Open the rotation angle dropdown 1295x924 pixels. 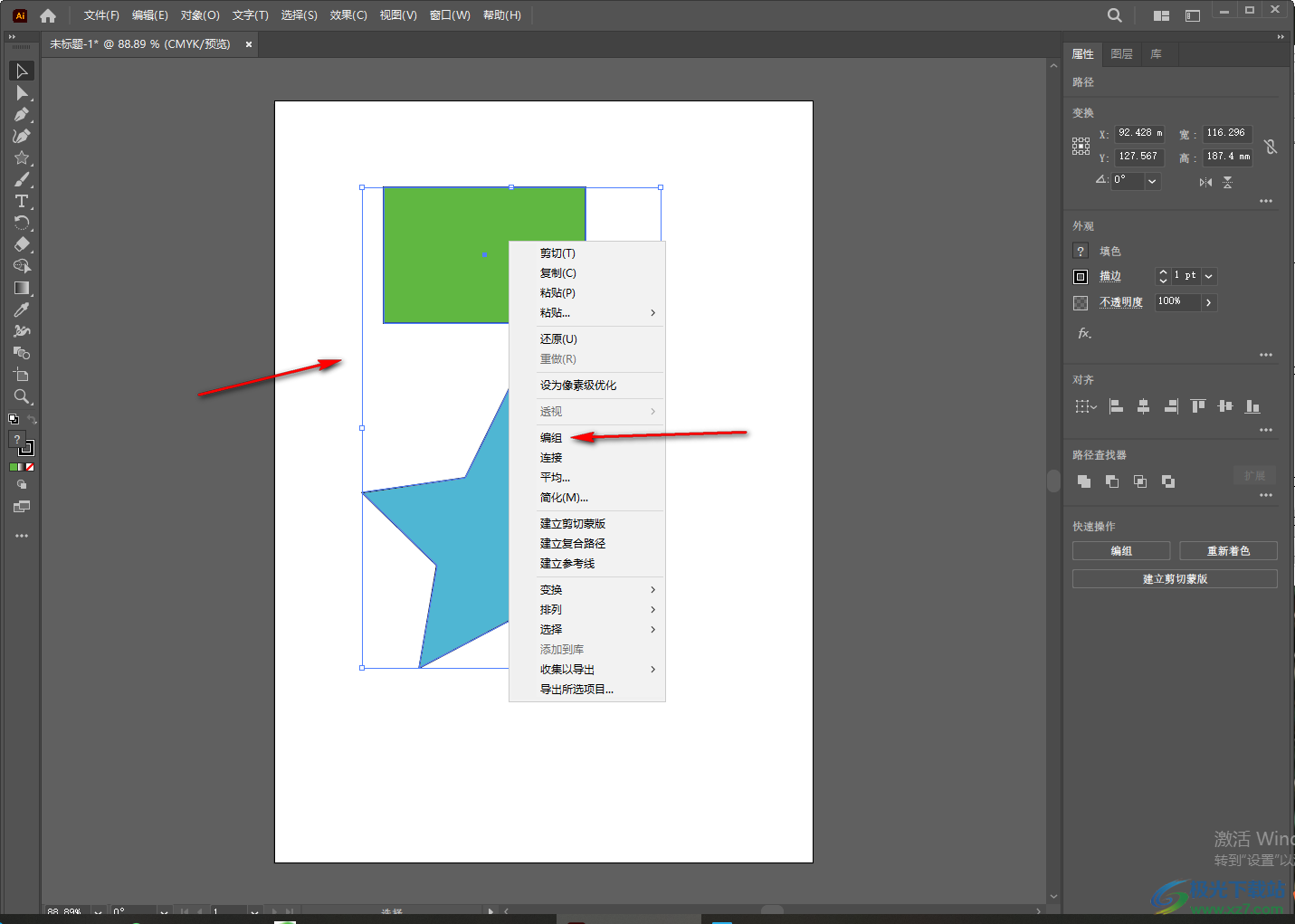[1152, 181]
